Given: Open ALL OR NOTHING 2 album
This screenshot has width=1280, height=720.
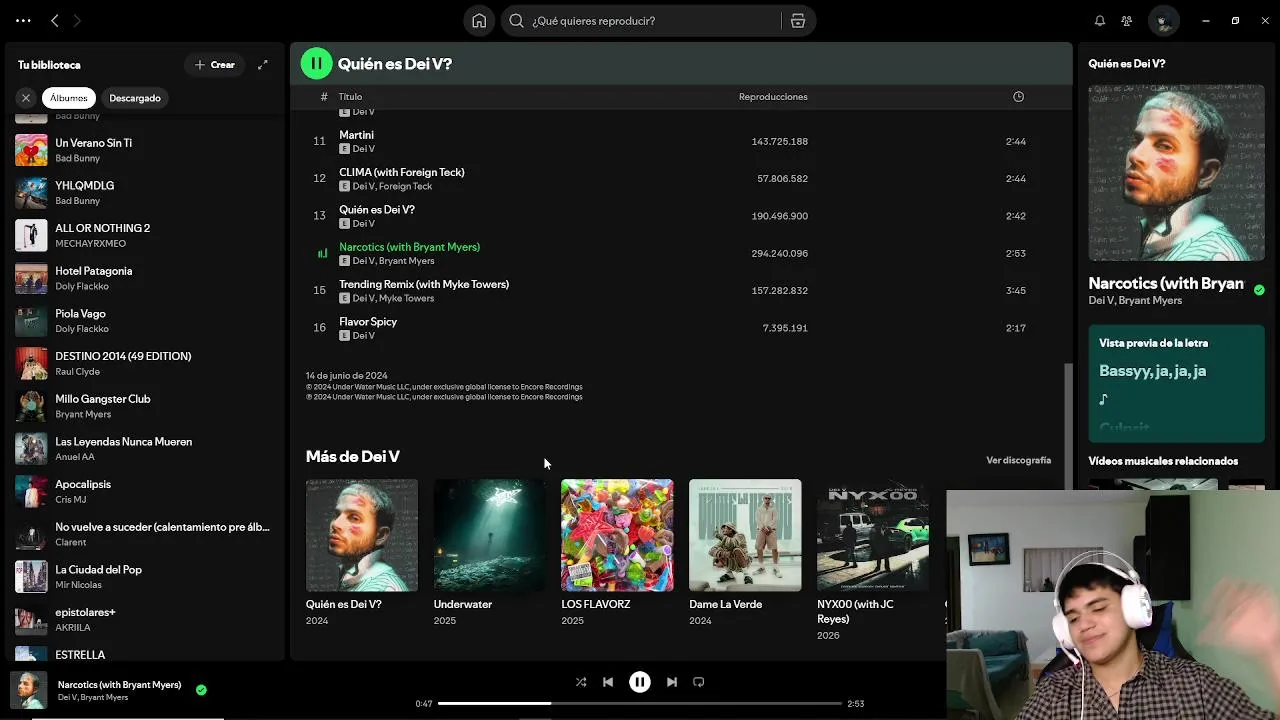Looking at the screenshot, I should coord(146,236).
